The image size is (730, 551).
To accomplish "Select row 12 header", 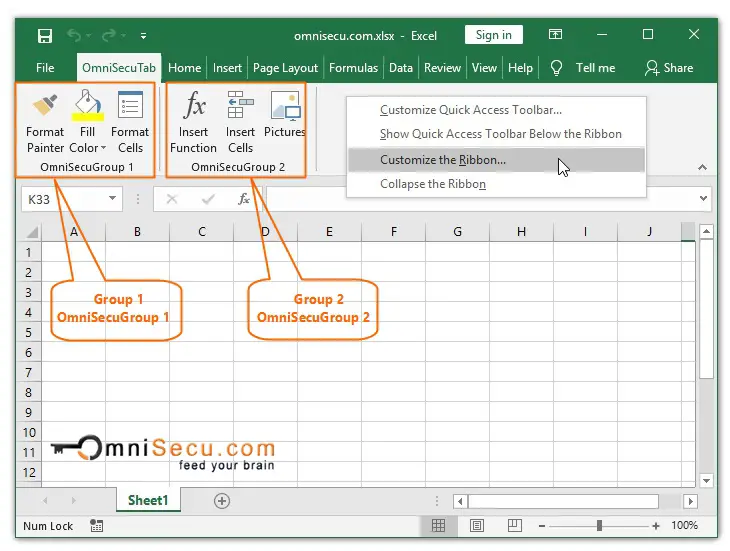I will coord(29,472).
